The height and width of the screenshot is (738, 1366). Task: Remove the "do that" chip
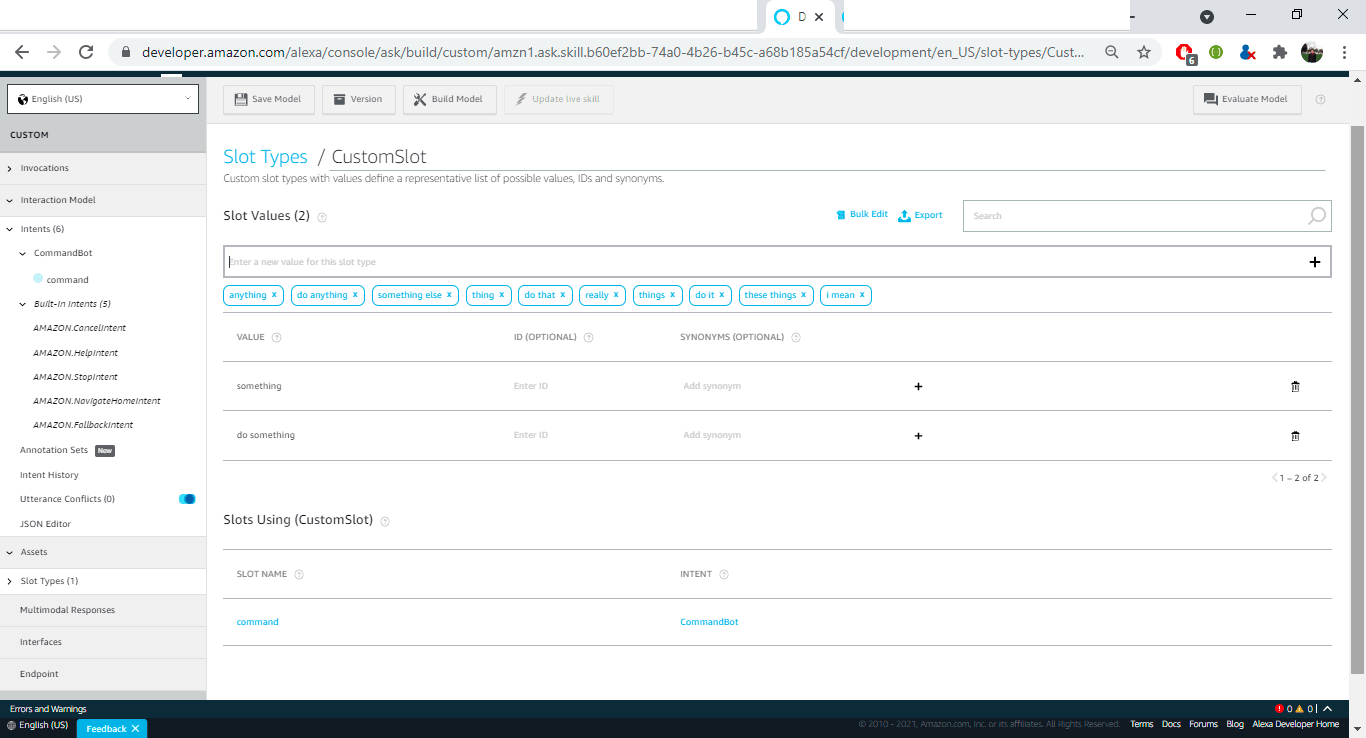563,295
